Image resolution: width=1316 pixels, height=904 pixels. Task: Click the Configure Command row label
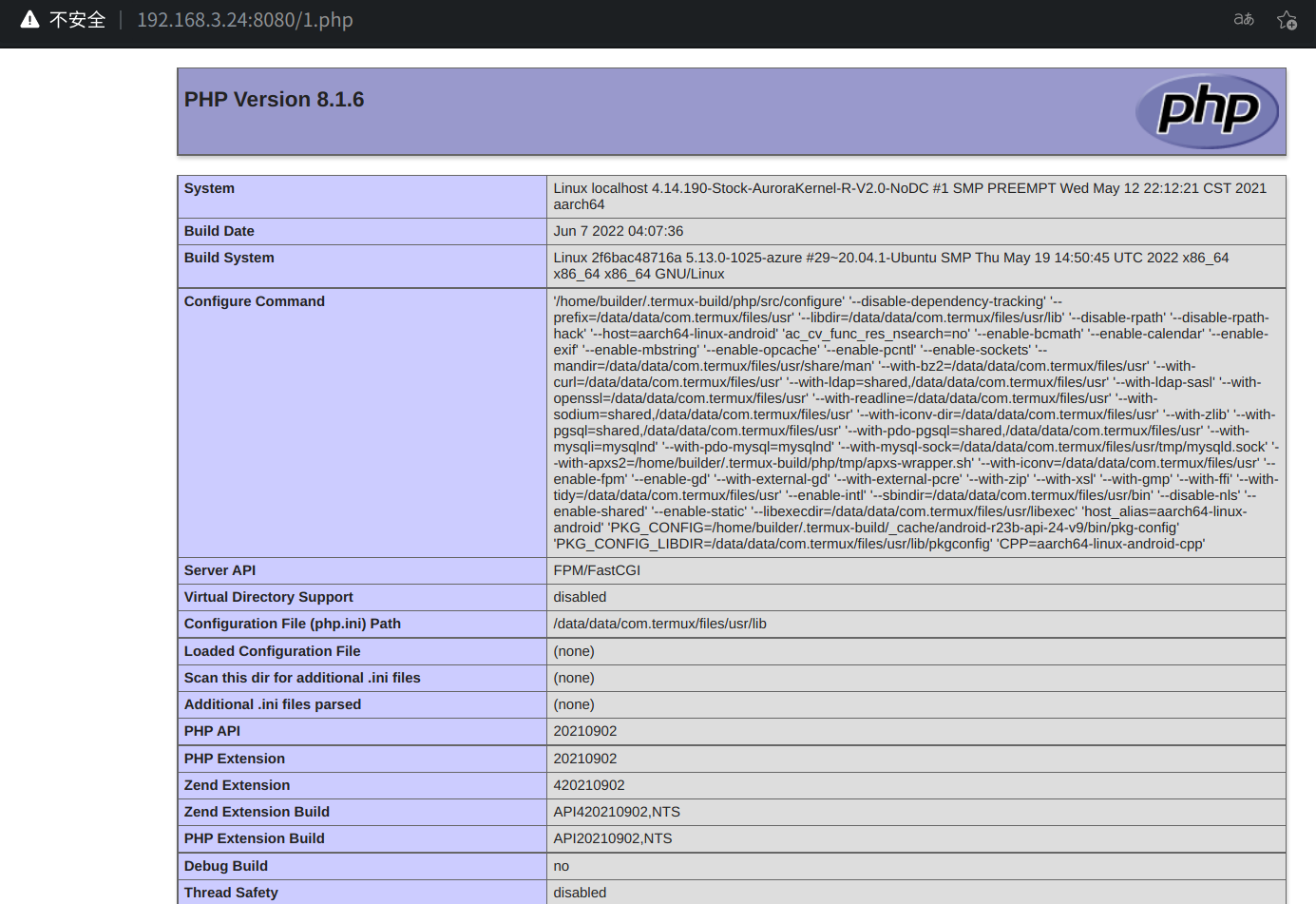(255, 301)
